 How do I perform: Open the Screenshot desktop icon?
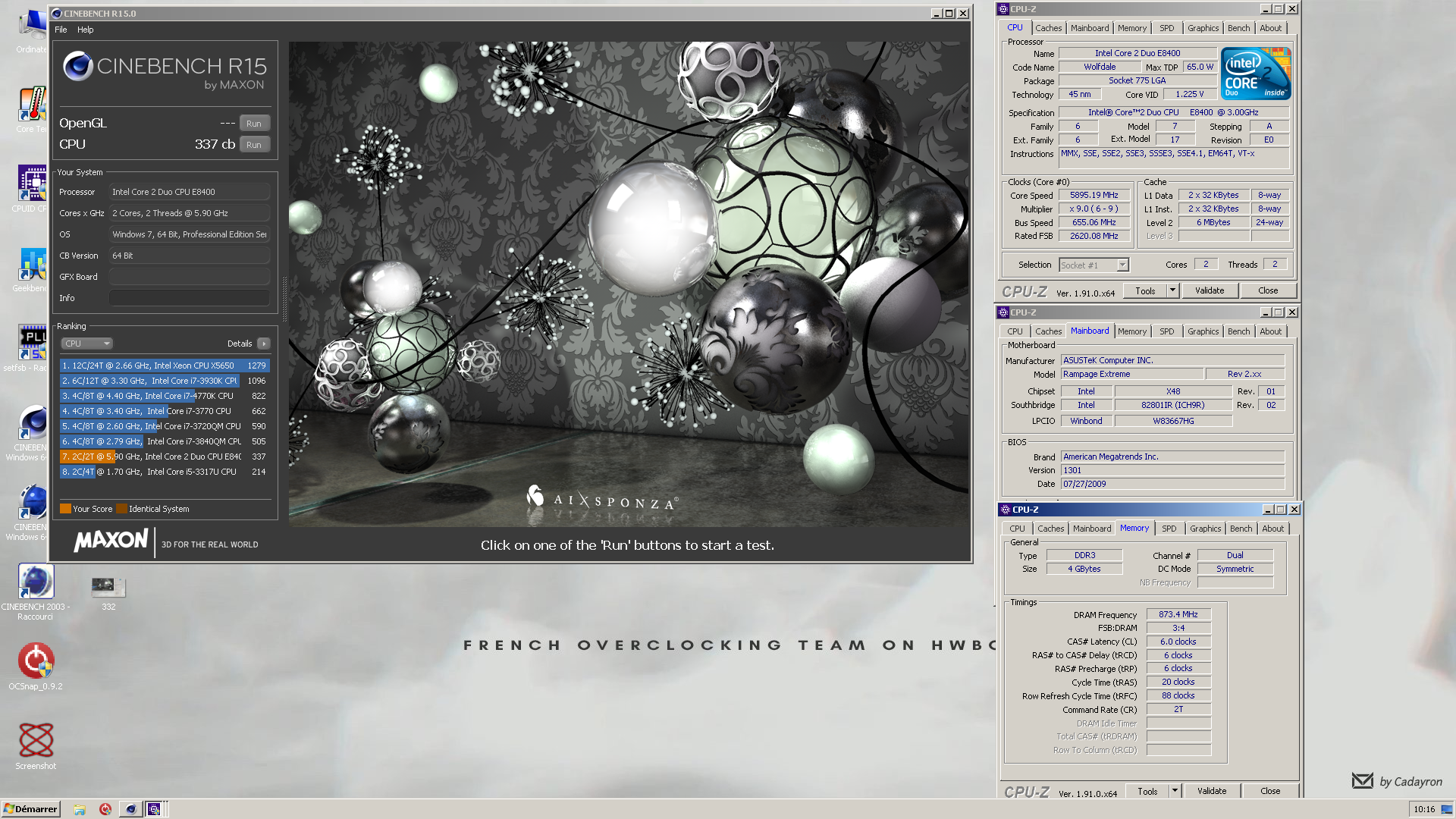[x=36, y=746]
